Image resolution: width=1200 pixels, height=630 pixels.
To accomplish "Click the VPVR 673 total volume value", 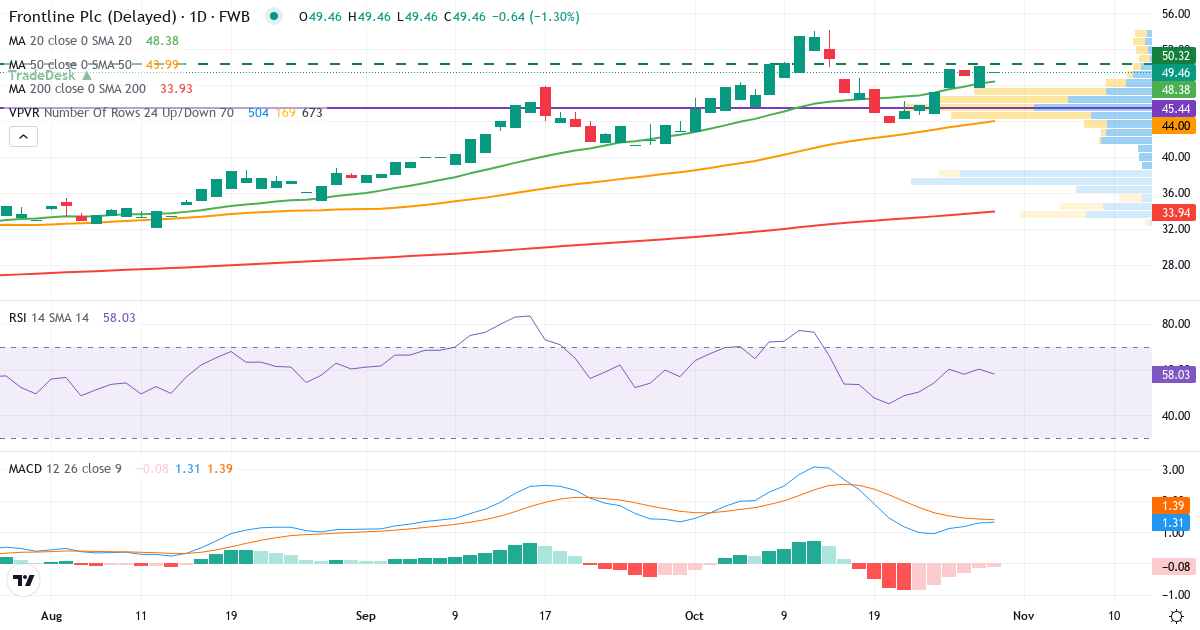I will pyautogui.click(x=312, y=112).
